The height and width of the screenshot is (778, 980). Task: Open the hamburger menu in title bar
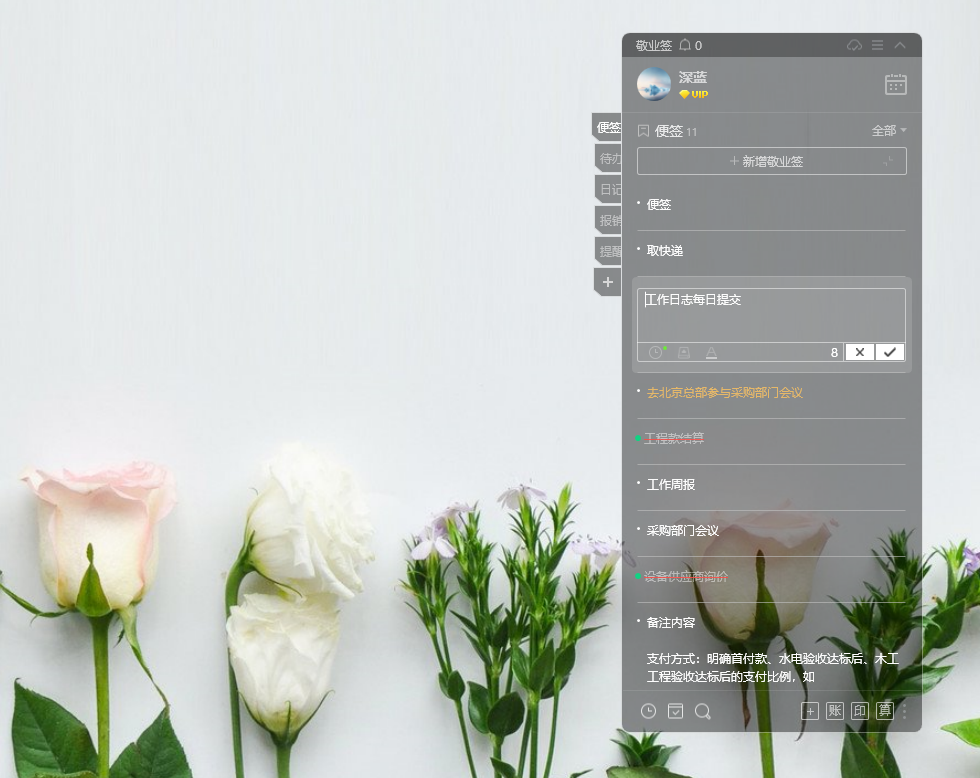pos(877,45)
